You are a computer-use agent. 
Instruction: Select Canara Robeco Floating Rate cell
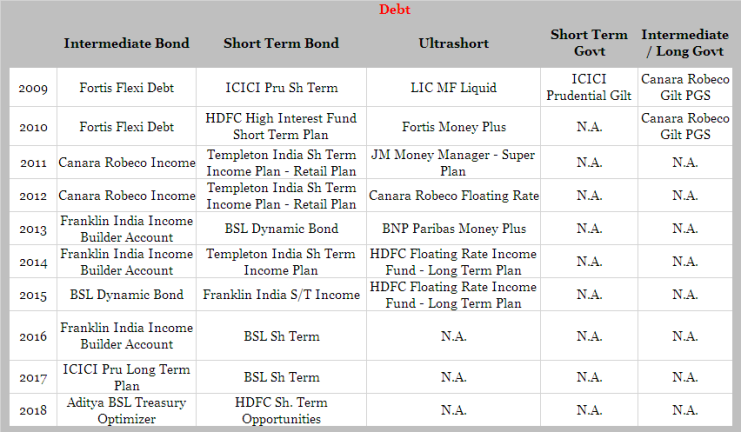click(x=455, y=195)
